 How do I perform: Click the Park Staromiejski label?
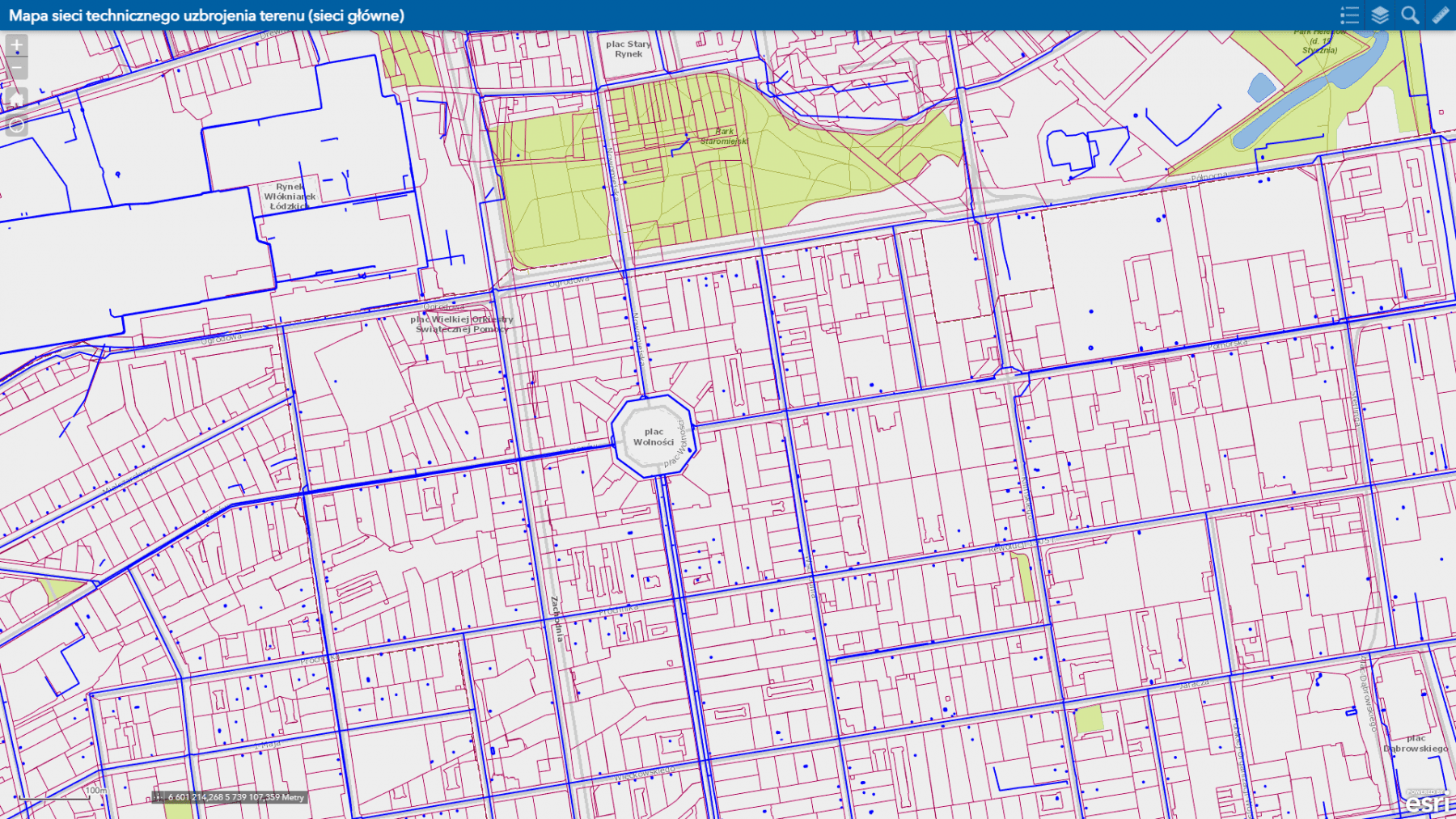724,136
